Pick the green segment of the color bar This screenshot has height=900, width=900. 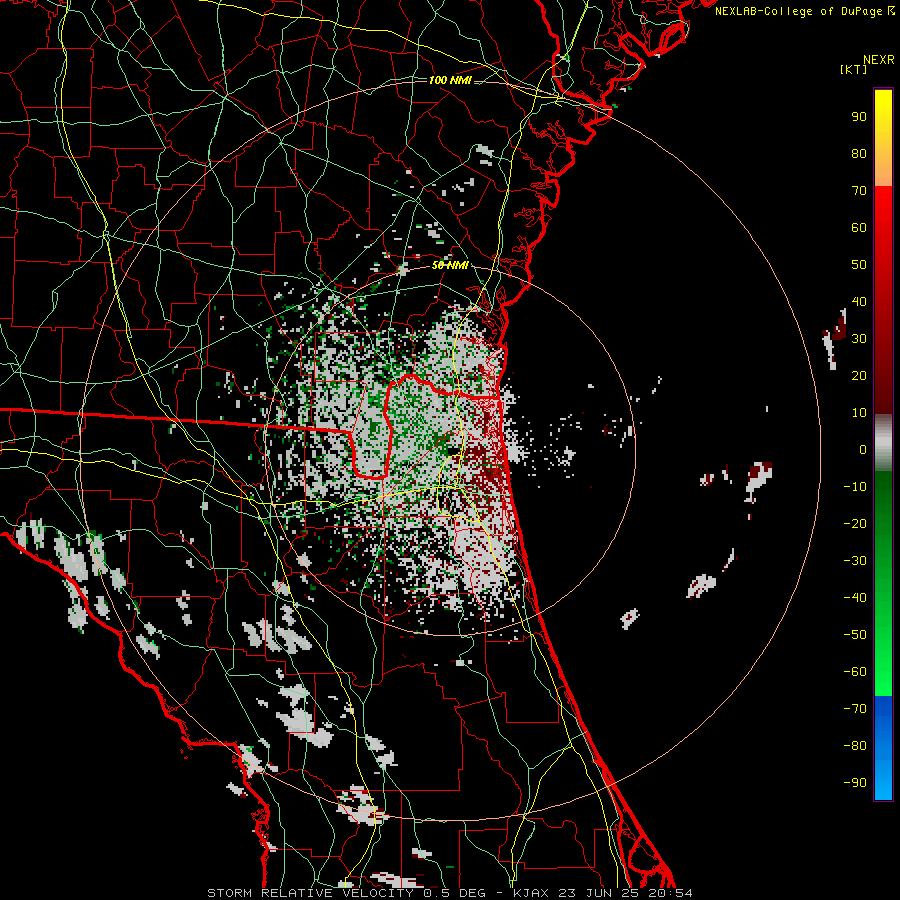883,583
